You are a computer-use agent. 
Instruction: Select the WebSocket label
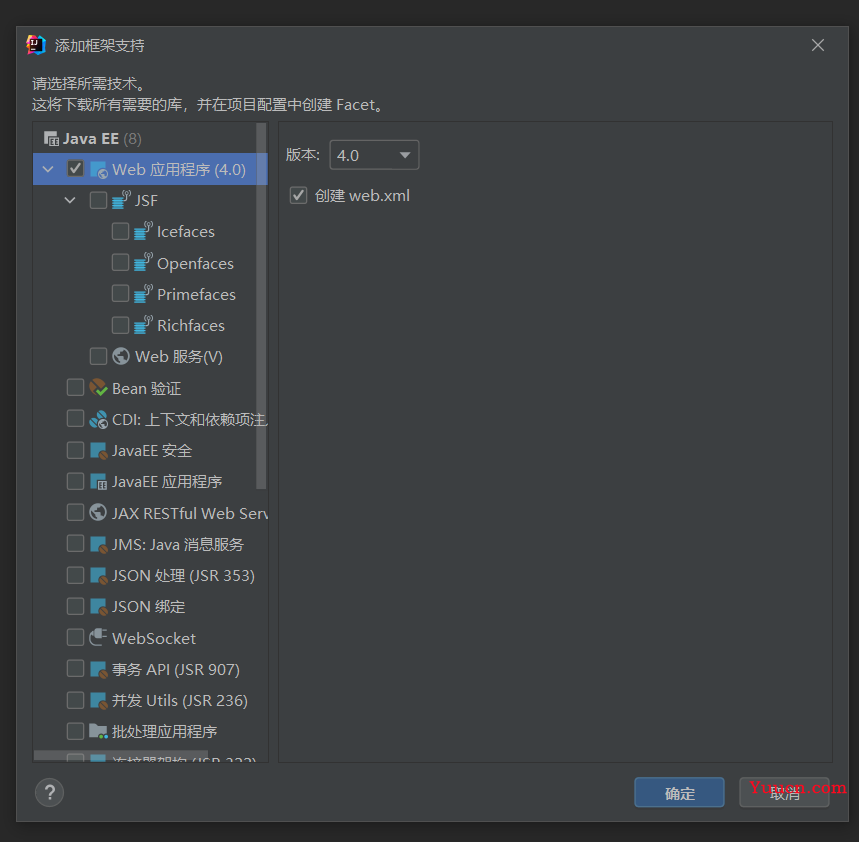[154, 639]
